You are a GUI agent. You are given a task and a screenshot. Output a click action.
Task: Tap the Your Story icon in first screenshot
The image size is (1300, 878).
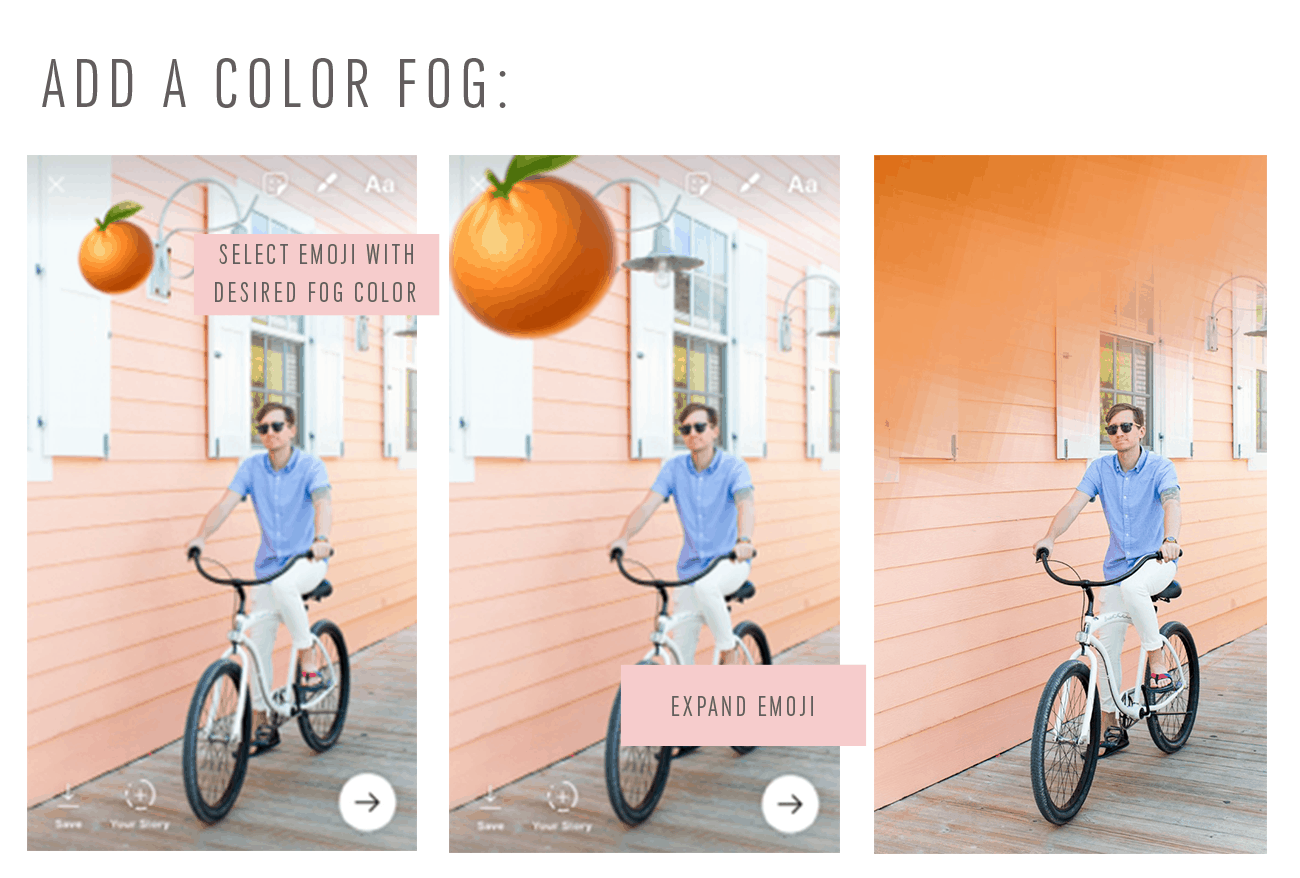point(140,804)
